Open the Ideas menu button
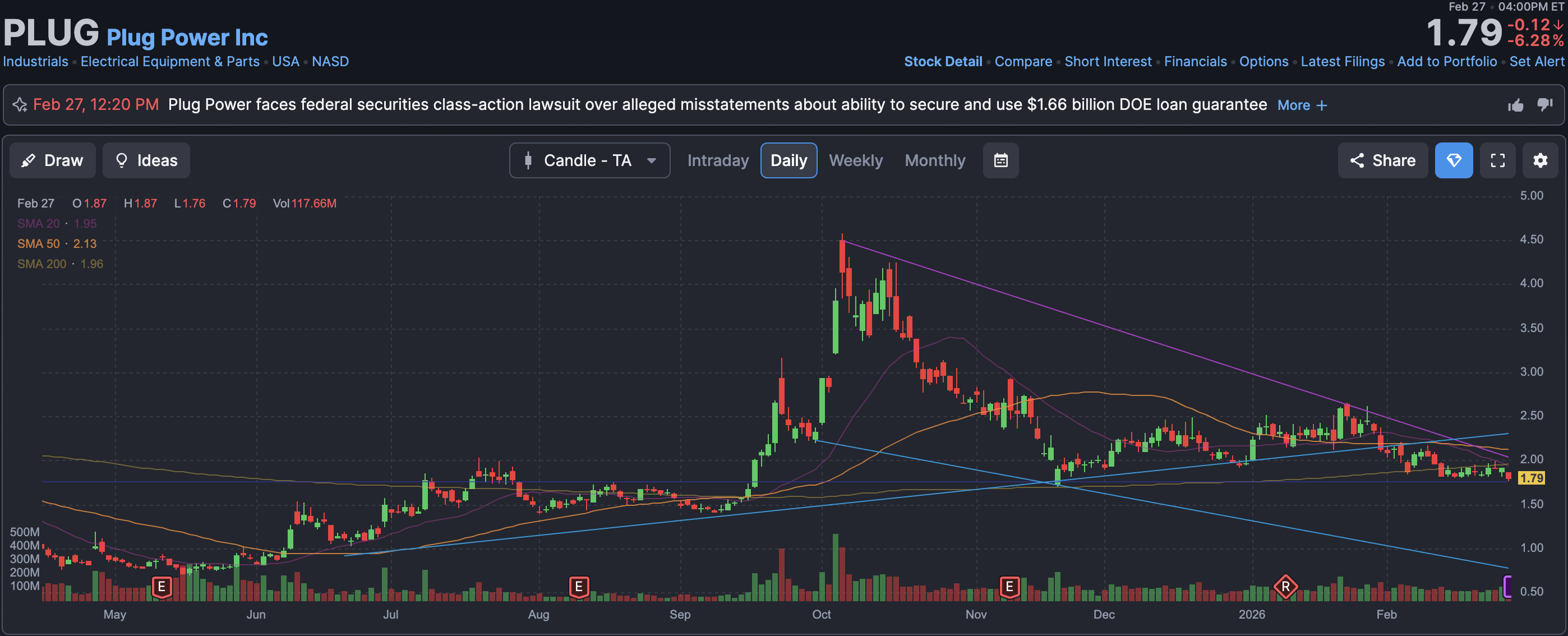This screenshot has height=636, width=1568. 146,160
